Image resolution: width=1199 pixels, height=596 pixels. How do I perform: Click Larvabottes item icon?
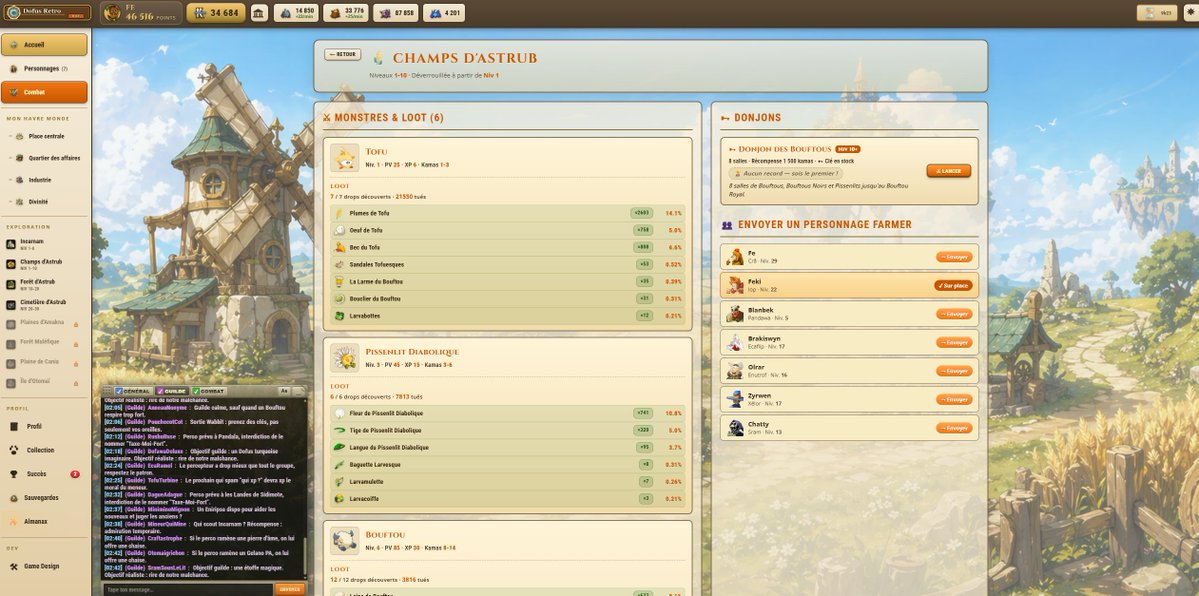pyautogui.click(x=340, y=316)
